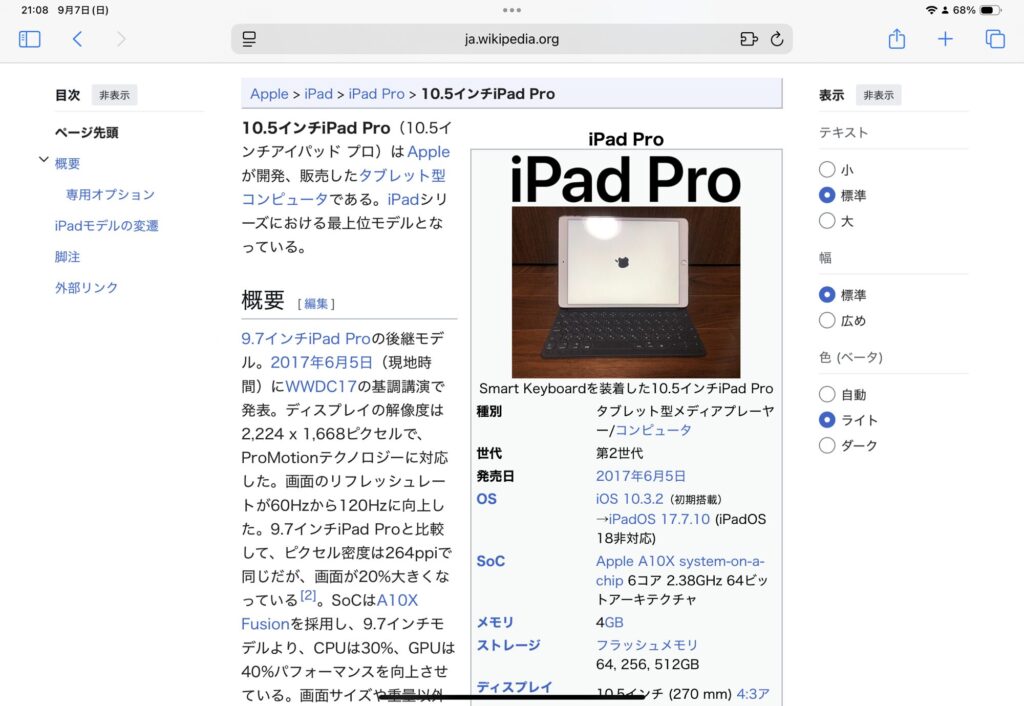Choose the ダーク color option

point(827,445)
